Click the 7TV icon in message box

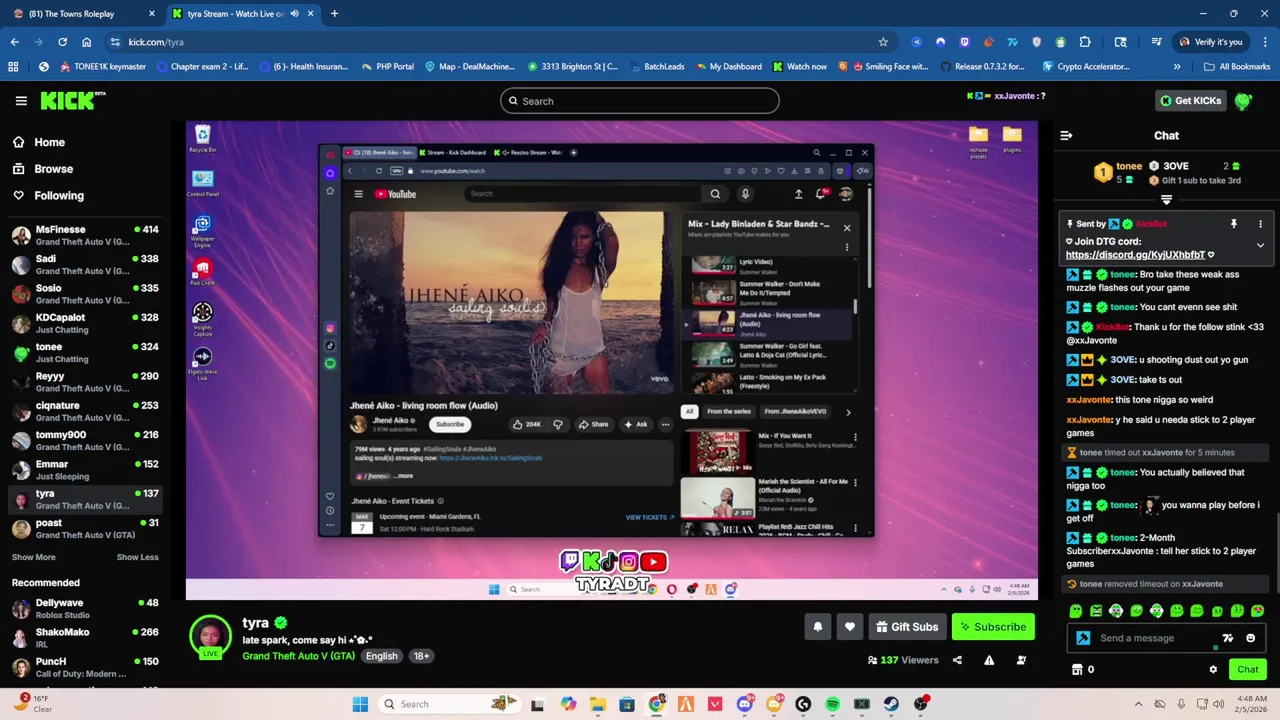1228,638
